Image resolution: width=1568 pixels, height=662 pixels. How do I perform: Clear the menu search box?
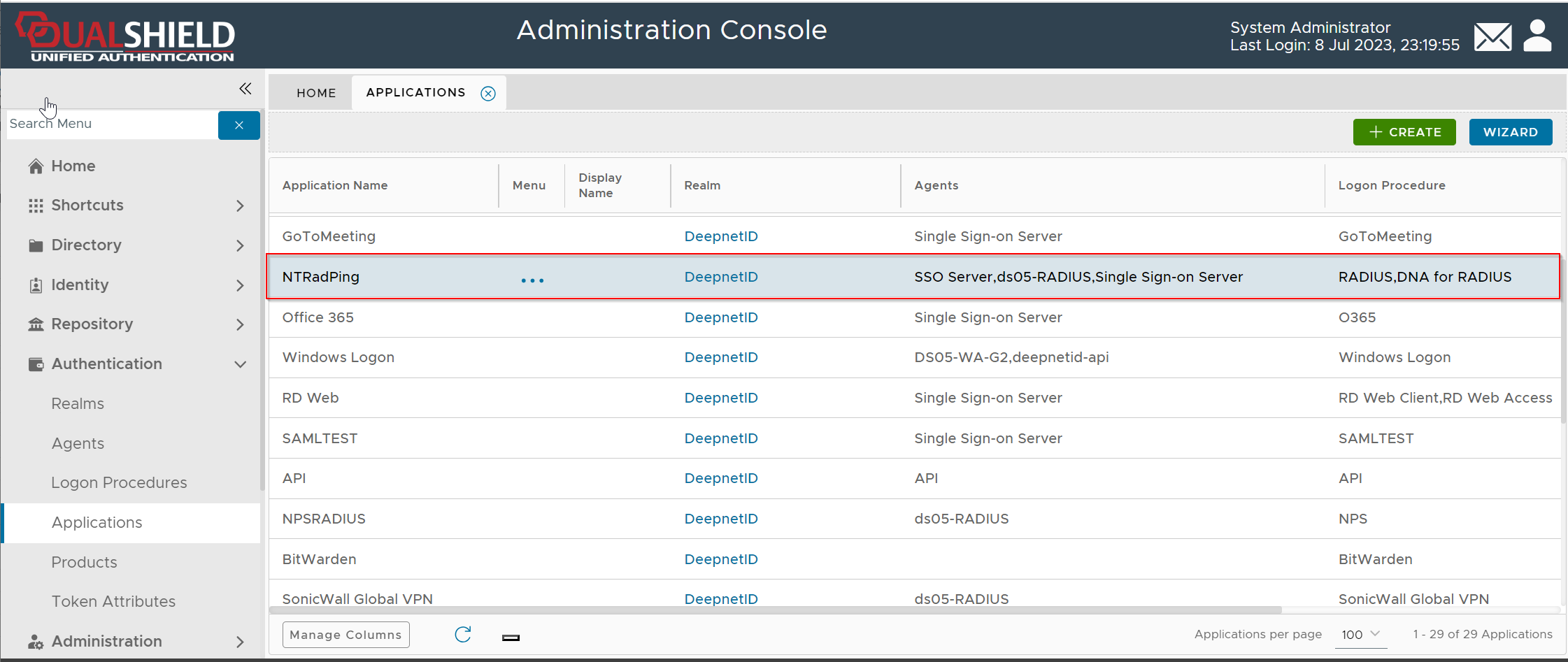point(238,125)
